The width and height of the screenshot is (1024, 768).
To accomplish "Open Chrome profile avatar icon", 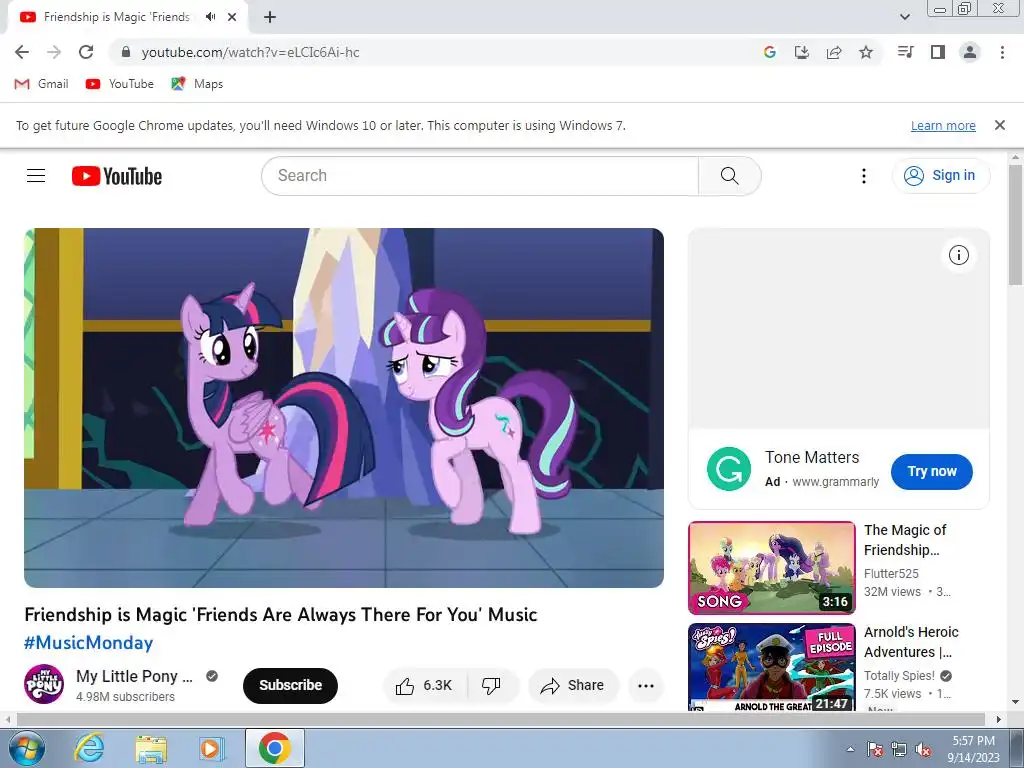I will pos(970,52).
